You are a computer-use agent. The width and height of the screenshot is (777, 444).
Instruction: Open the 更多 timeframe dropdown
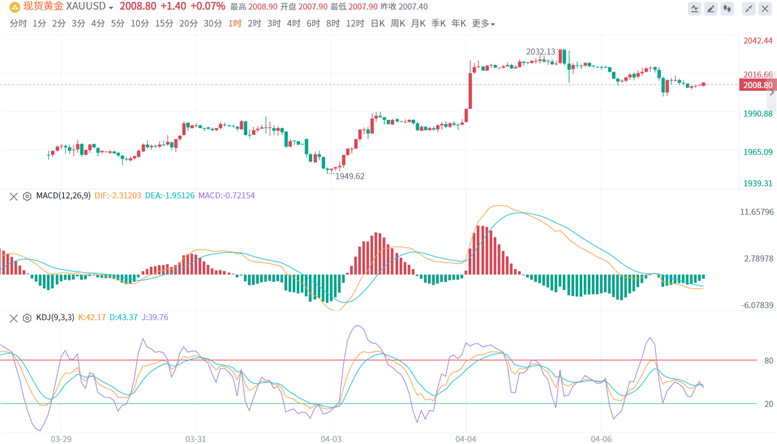coord(483,23)
